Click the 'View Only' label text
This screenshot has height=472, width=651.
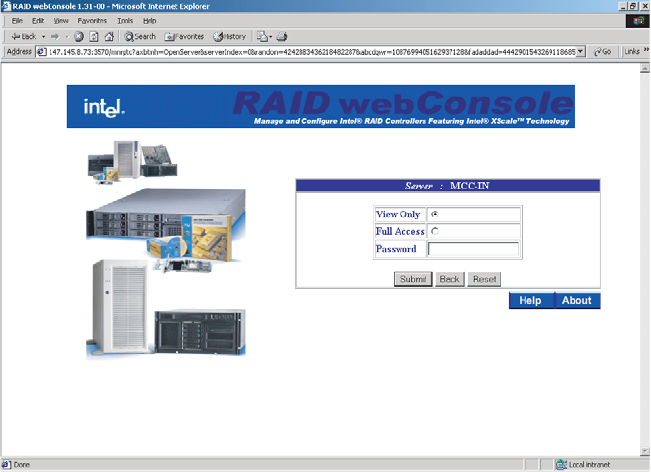[398, 214]
